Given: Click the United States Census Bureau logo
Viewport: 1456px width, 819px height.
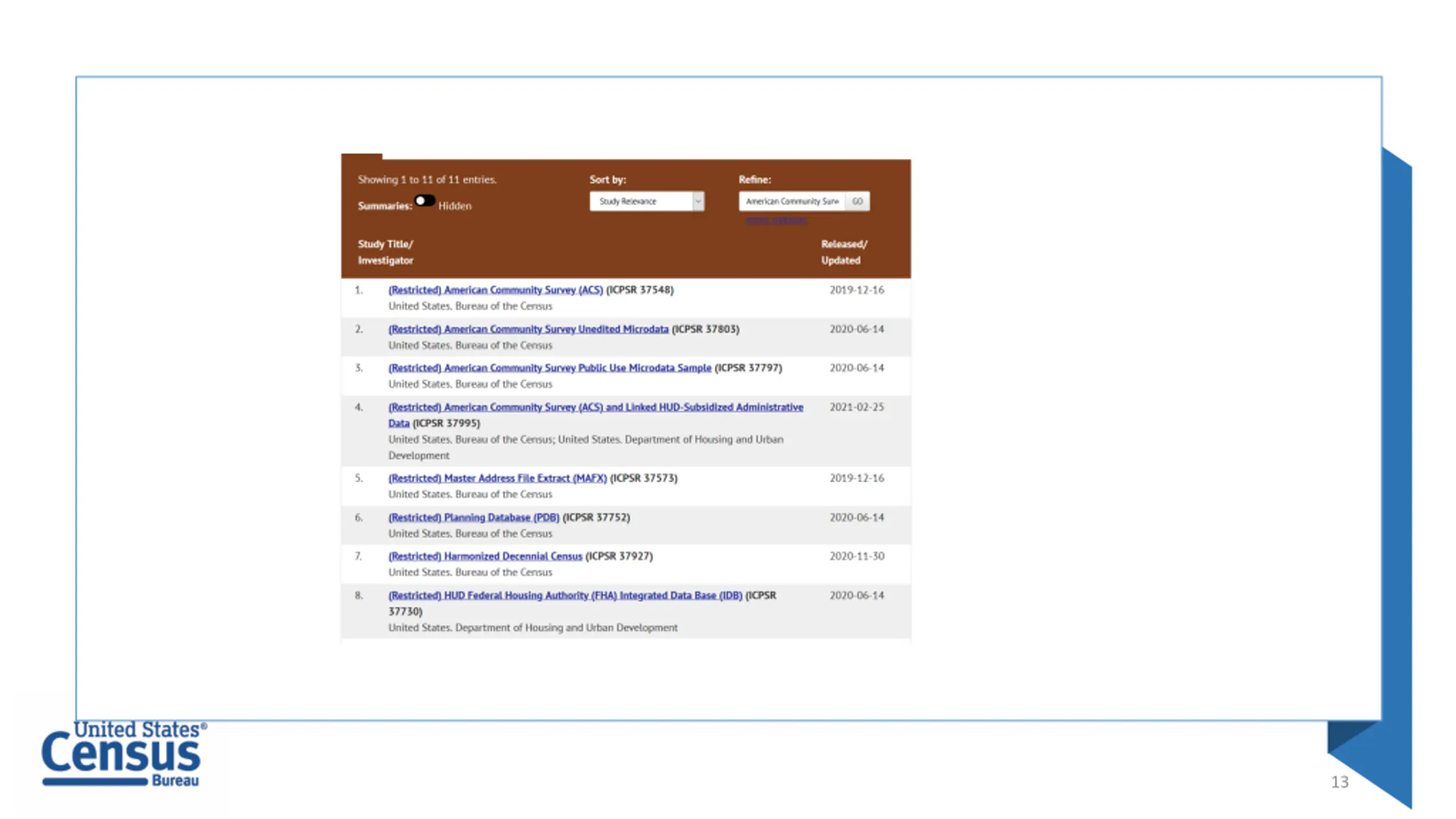Looking at the screenshot, I should click(x=124, y=754).
